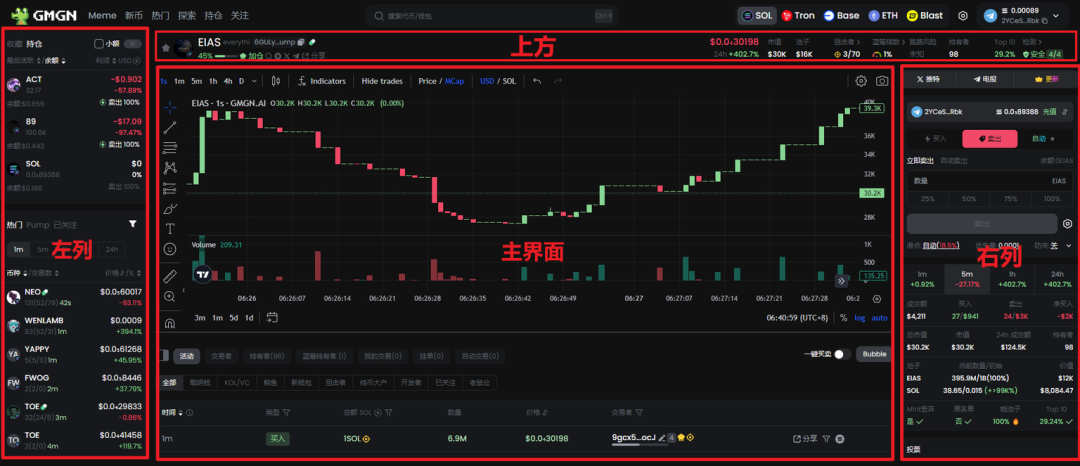
Task: Sort trades by 时间 column
Action: coord(173,412)
